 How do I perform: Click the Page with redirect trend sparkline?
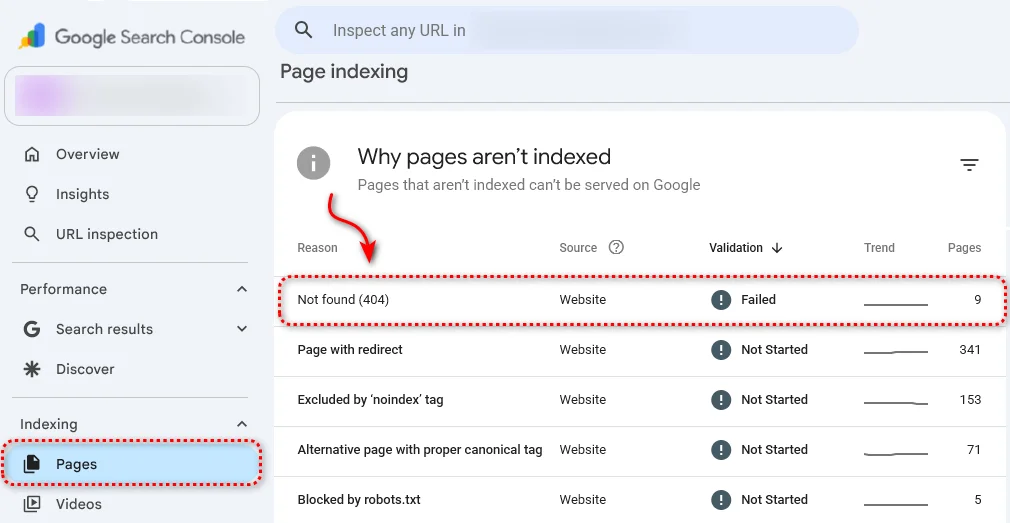[x=895, y=352]
